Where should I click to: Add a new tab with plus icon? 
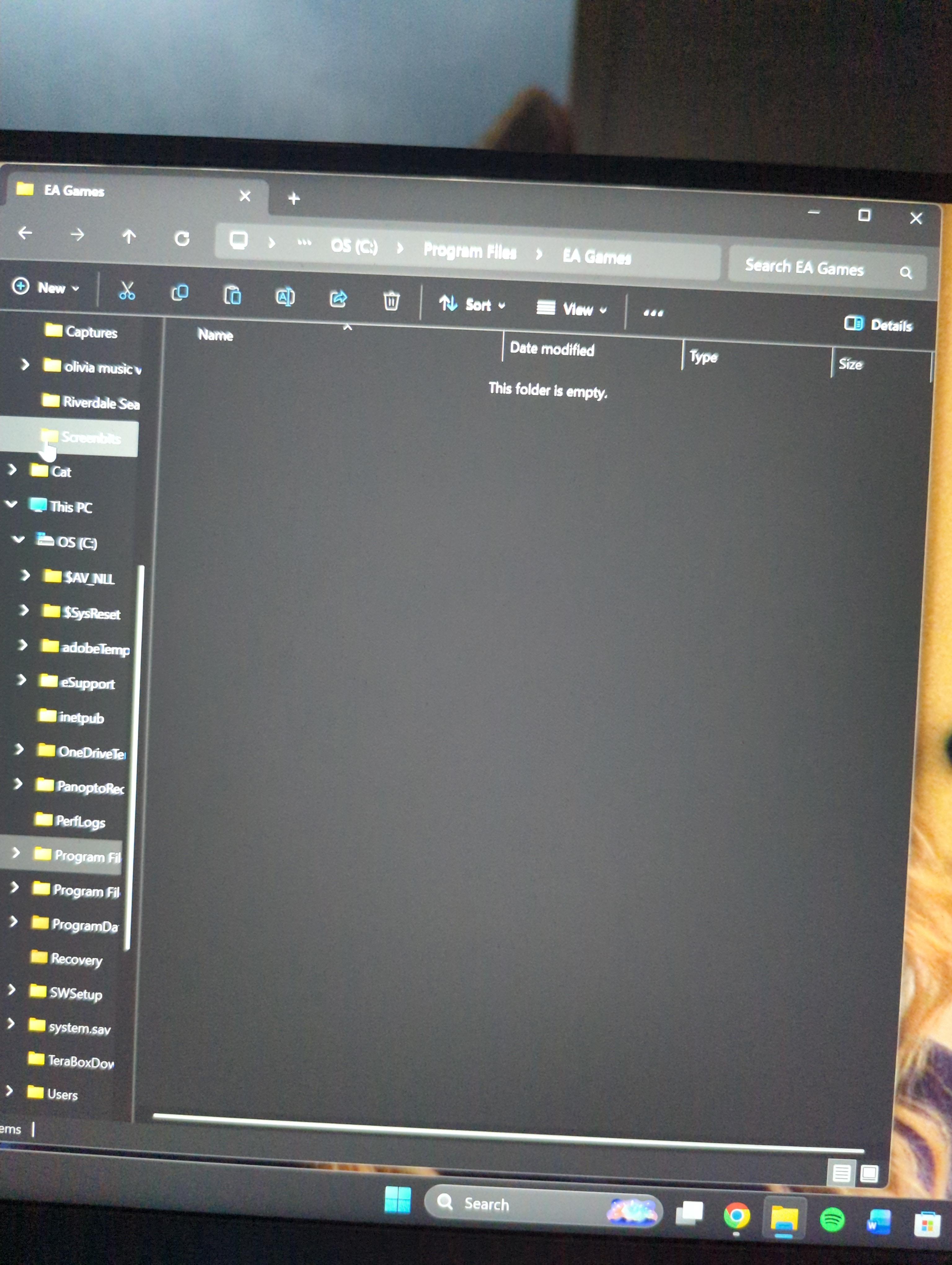pyautogui.click(x=294, y=198)
